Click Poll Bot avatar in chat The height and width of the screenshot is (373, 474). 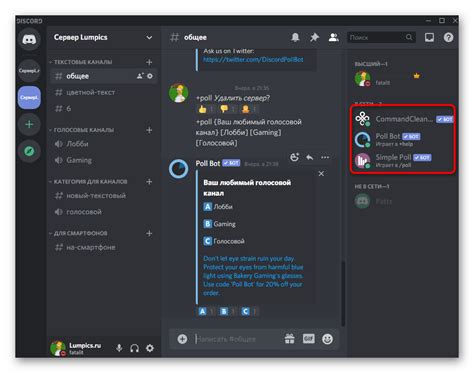(179, 169)
